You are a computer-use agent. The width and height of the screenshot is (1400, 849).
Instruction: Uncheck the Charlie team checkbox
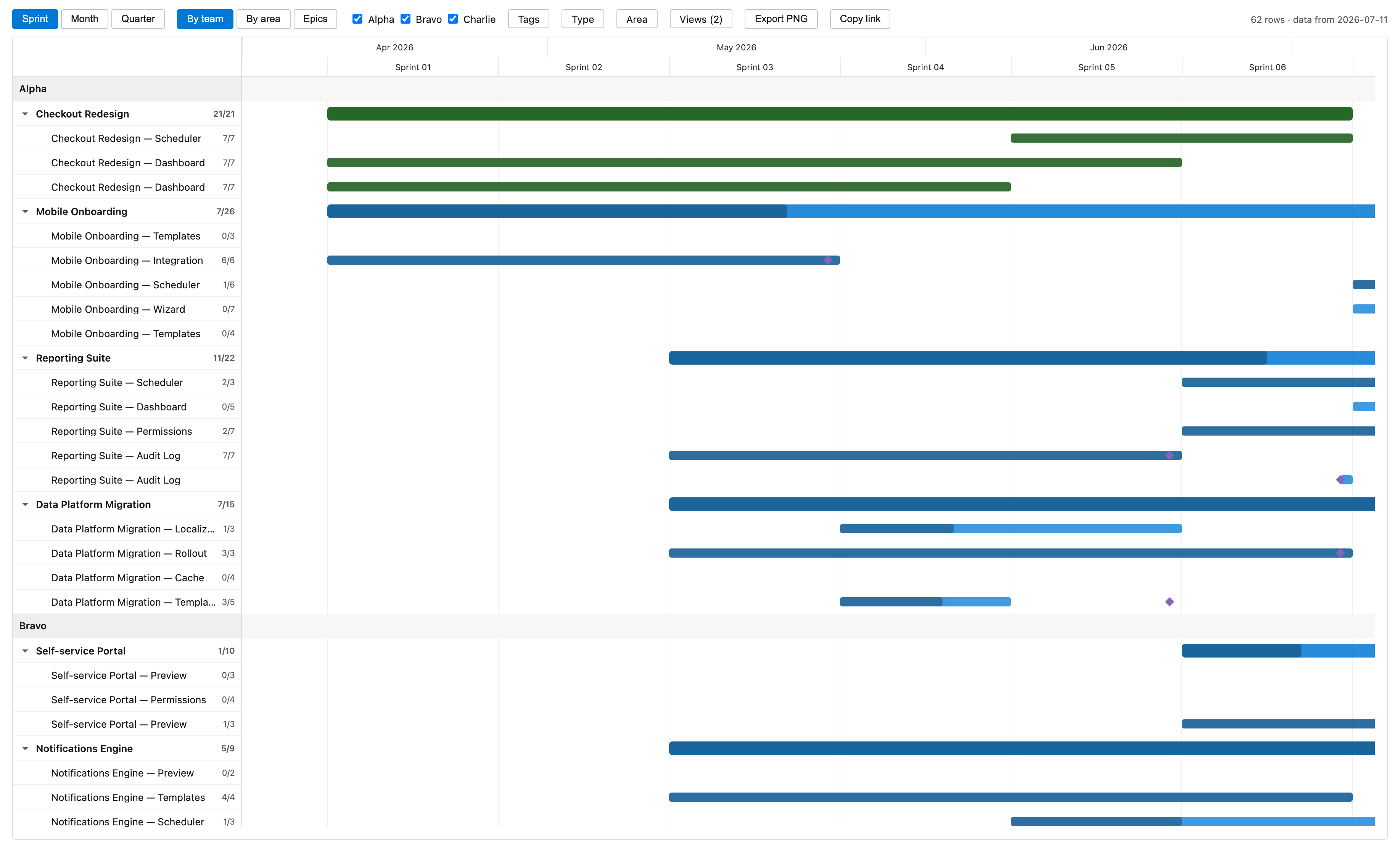(x=453, y=19)
